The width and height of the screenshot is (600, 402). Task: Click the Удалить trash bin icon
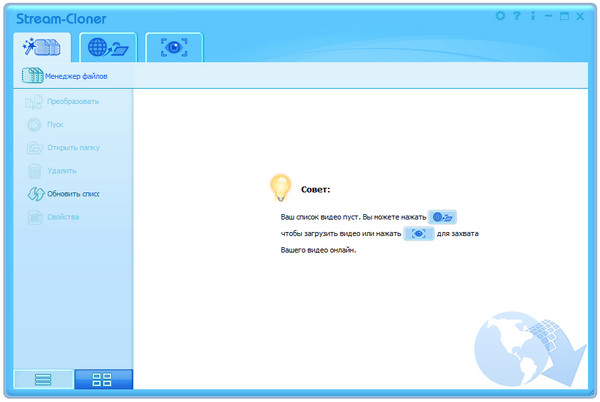34,171
